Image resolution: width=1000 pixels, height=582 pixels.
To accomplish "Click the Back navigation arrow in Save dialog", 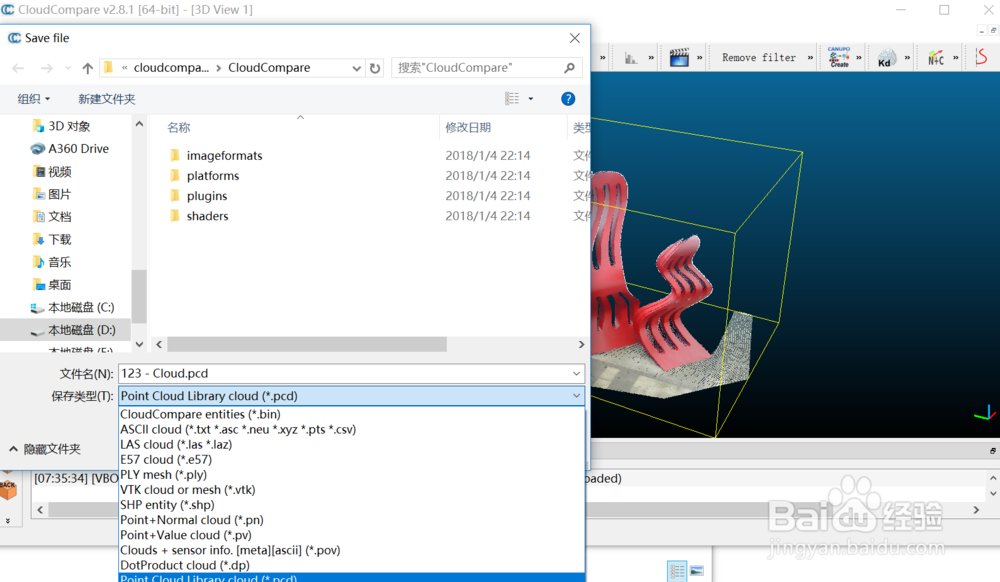I will [18, 68].
